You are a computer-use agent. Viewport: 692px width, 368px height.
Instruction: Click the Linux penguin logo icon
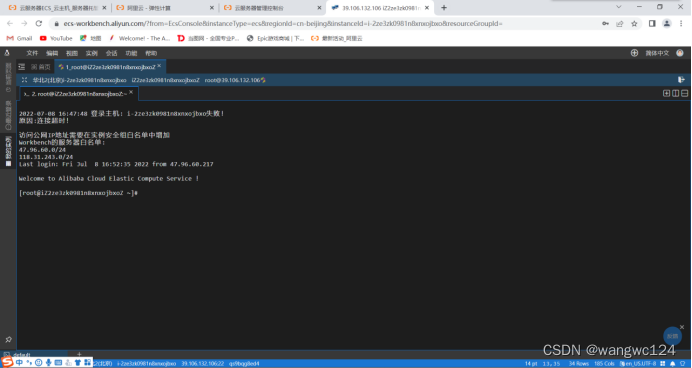coord(7,53)
